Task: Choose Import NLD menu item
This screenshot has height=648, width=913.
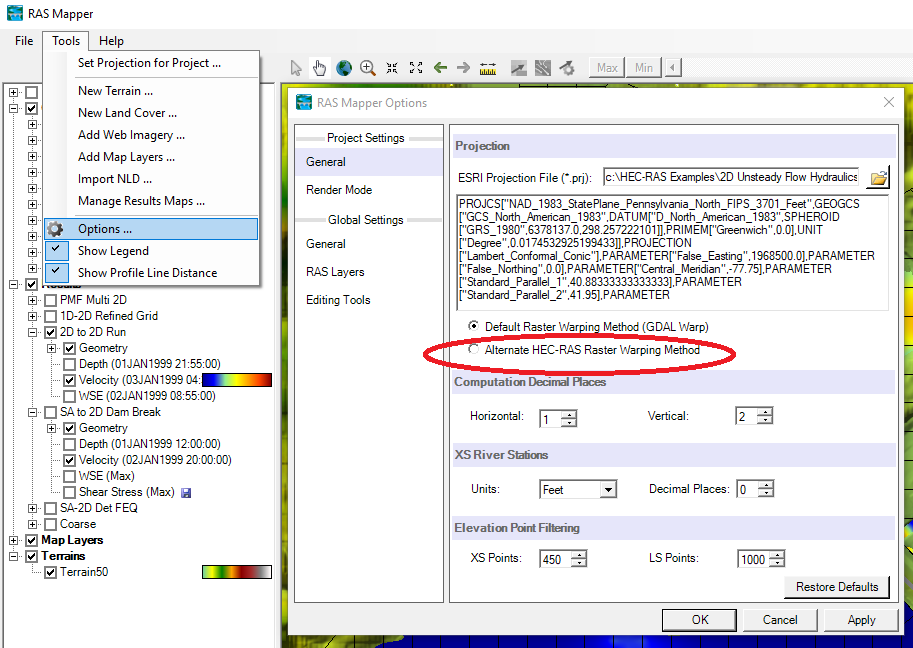Action: (x=115, y=179)
